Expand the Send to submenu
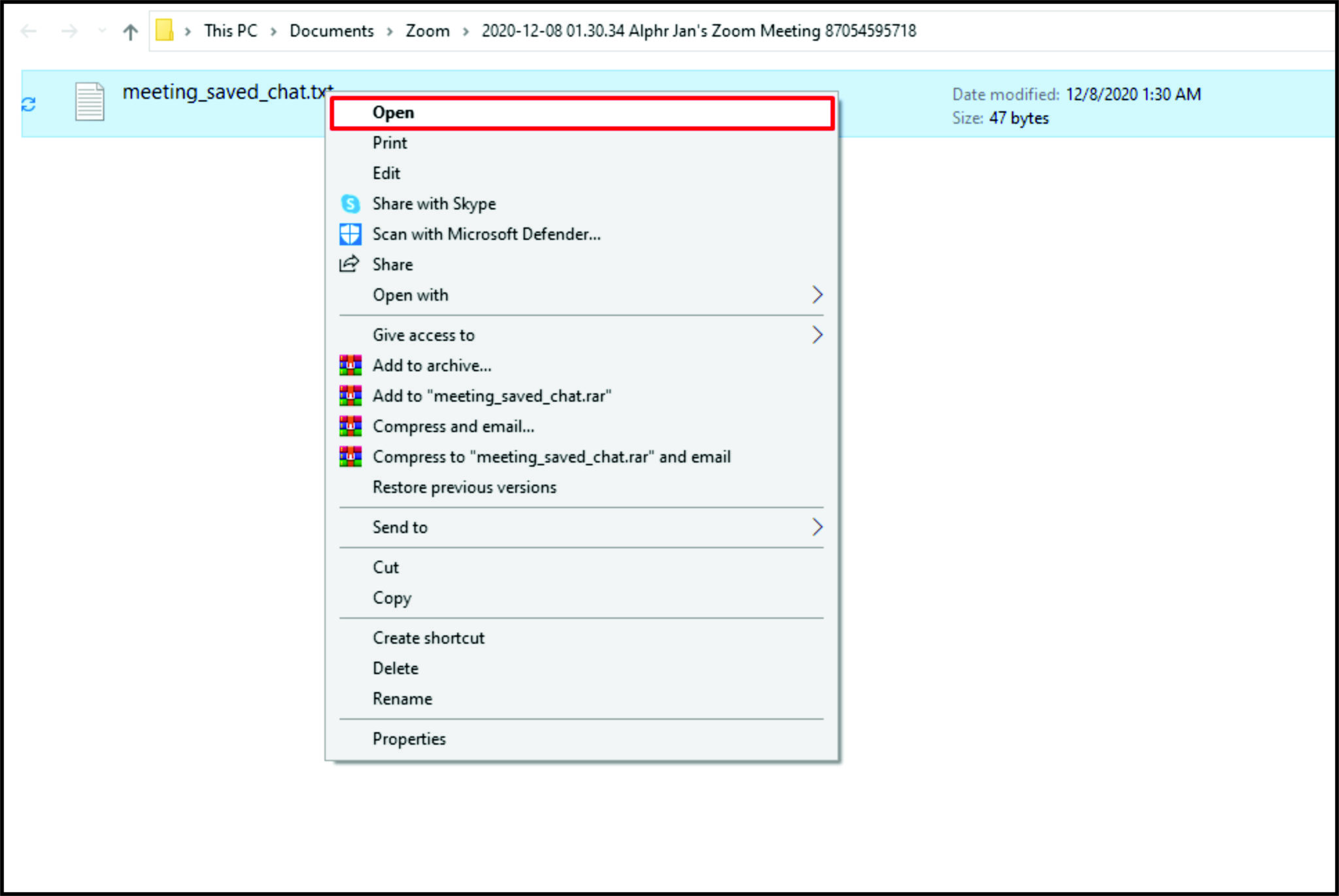The height and width of the screenshot is (896, 1339). [818, 527]
